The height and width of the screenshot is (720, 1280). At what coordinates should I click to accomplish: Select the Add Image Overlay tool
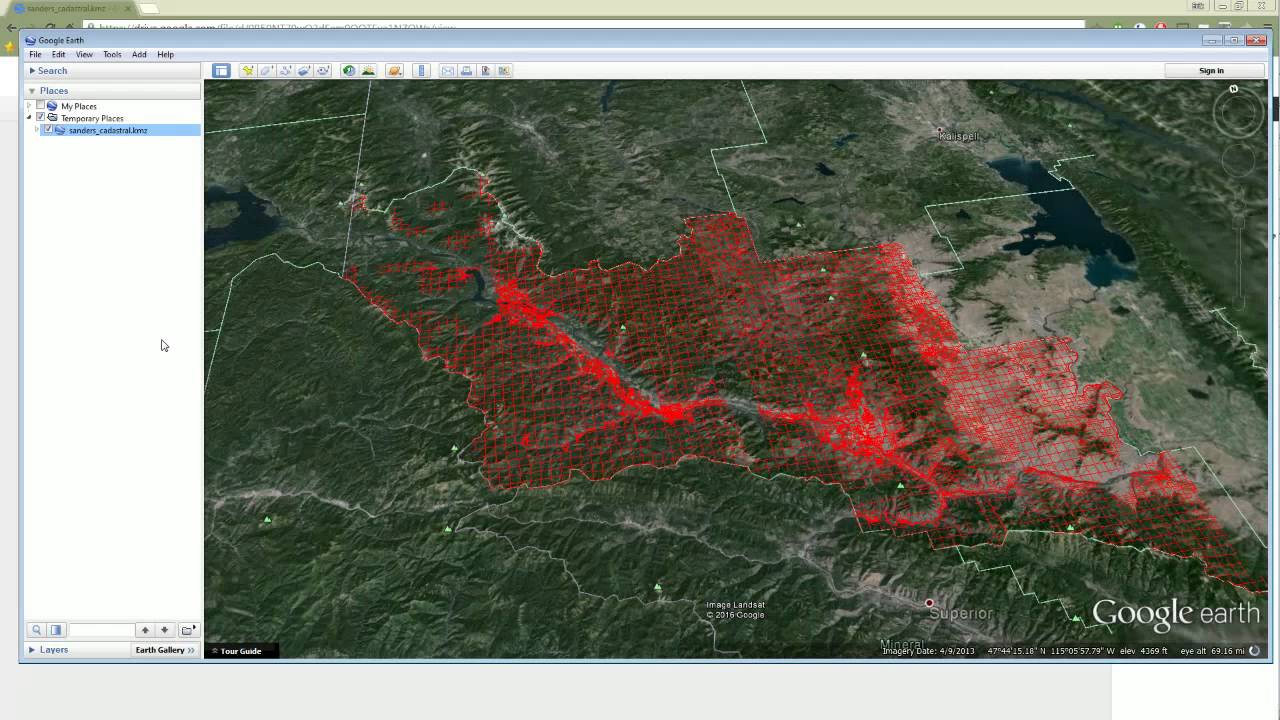click(305, 70)
